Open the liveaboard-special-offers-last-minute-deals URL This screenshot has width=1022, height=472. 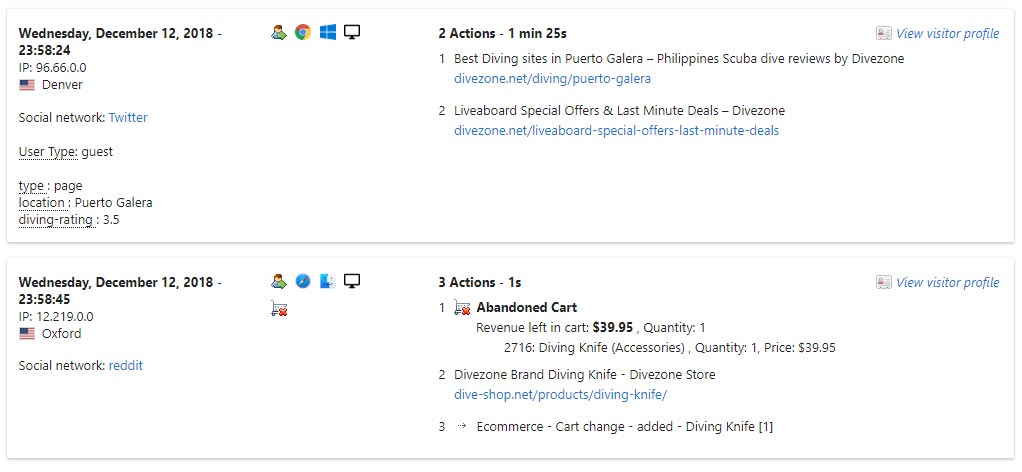pyautogui.click(x=616, y=130)
